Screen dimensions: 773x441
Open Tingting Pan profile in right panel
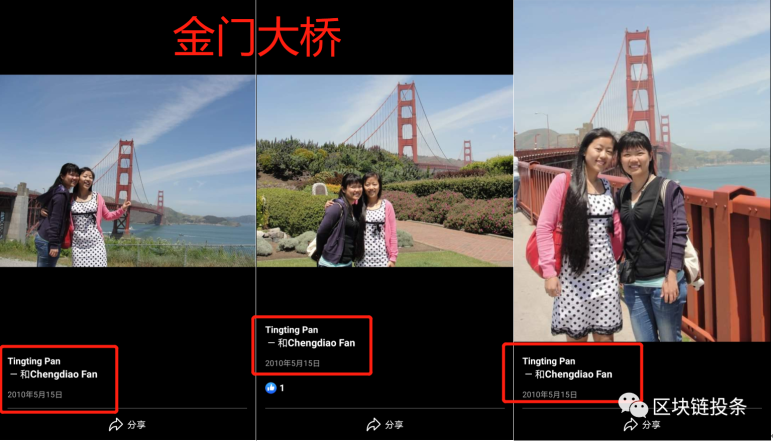tap(549, 361)
